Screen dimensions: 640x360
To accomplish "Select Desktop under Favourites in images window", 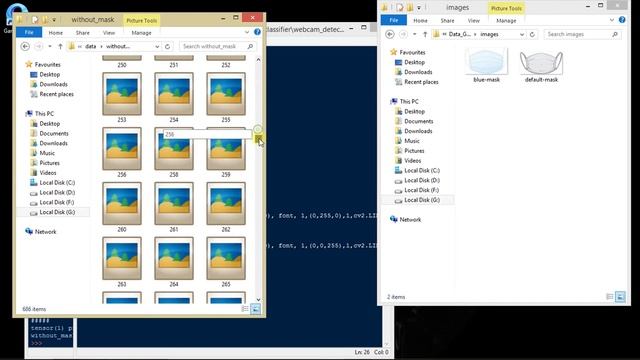I will tap(414, 62).
